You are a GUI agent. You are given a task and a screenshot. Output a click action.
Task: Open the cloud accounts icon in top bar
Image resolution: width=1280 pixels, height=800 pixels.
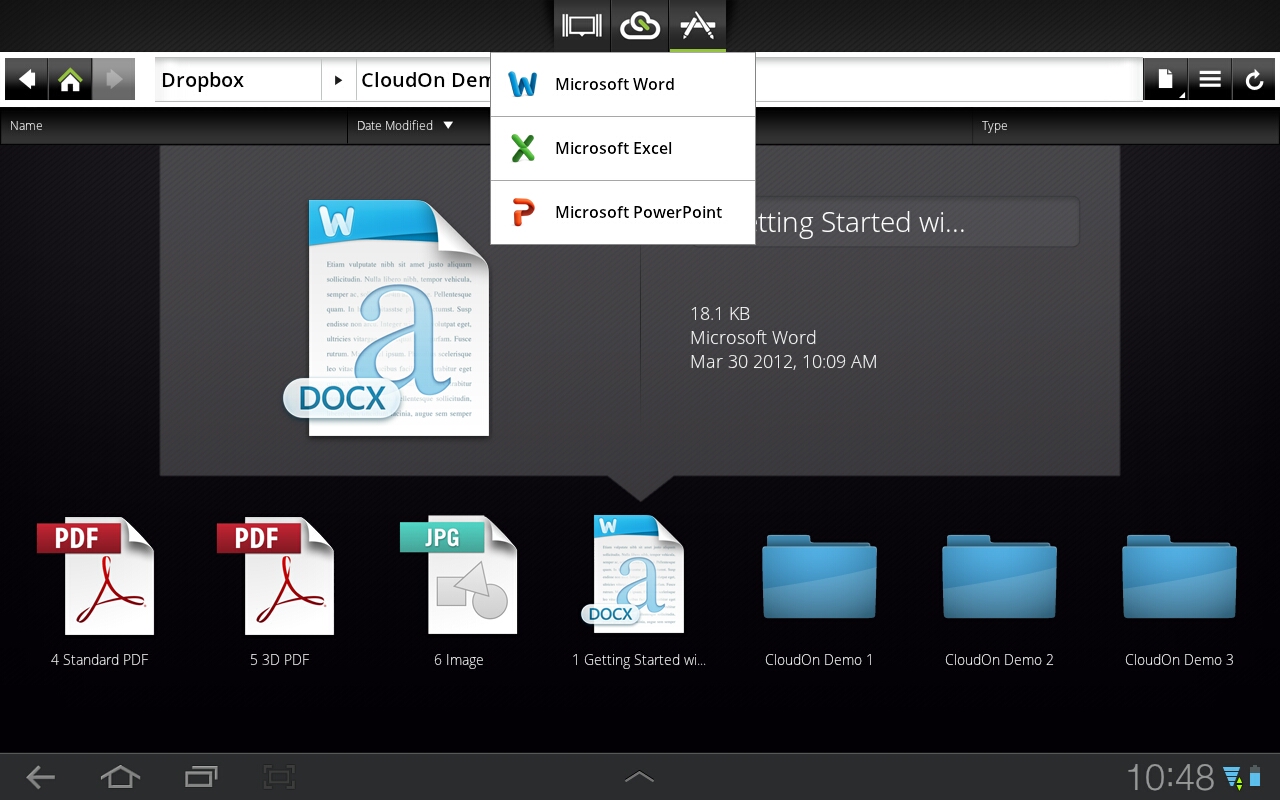click(640, 26)
